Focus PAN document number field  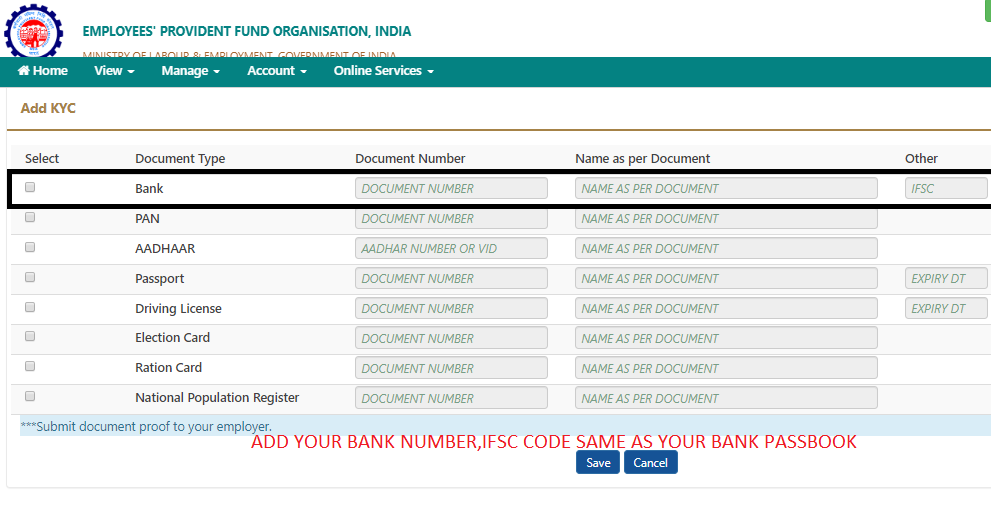(x=451, y=218)
